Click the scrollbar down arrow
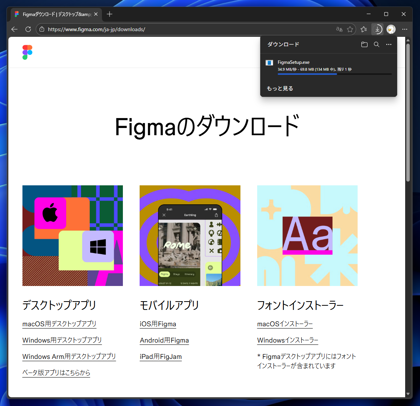 (408, 394)
